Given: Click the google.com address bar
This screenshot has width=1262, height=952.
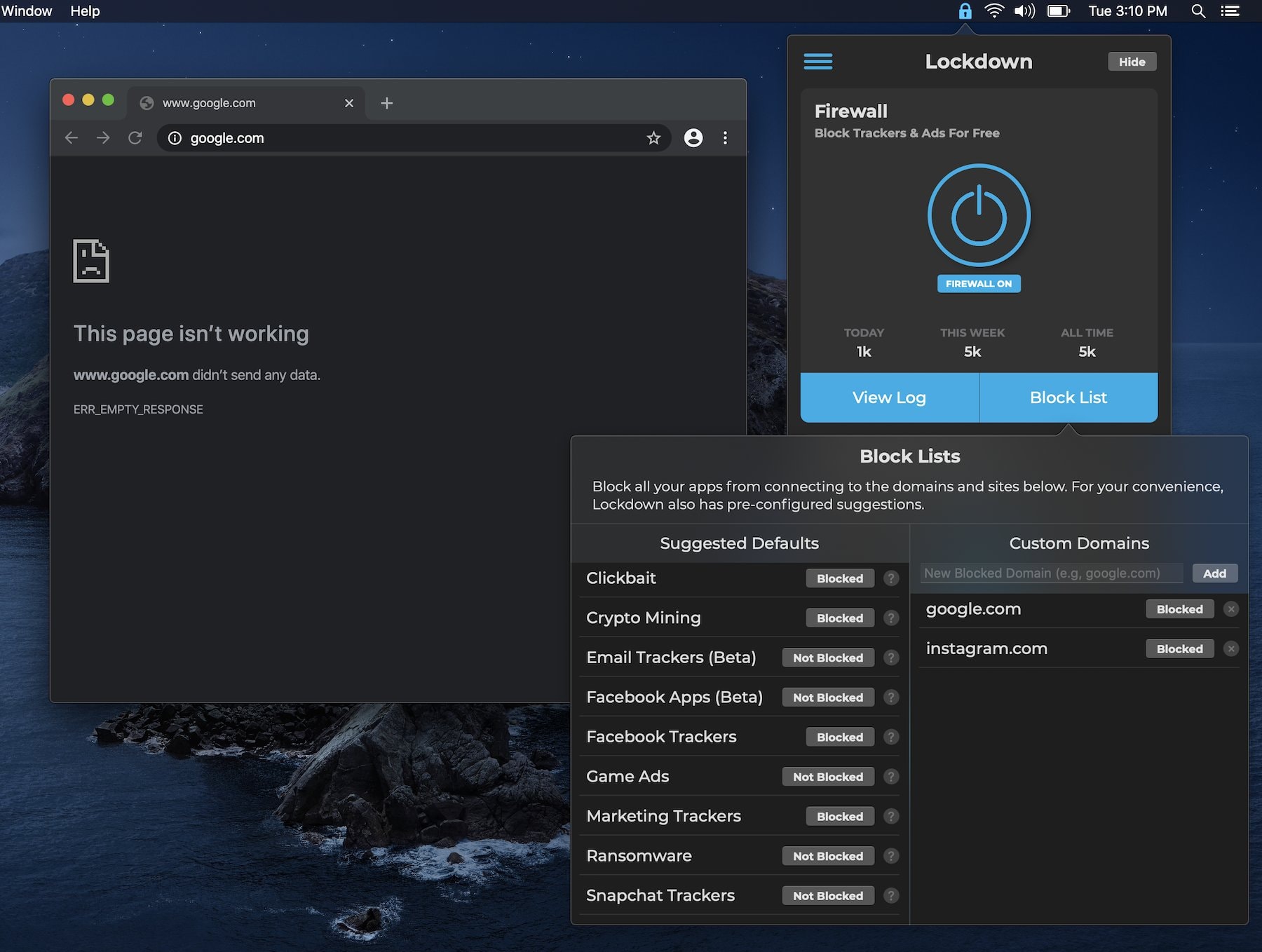Looking at the screenshot, I should (x=414, y=138).
